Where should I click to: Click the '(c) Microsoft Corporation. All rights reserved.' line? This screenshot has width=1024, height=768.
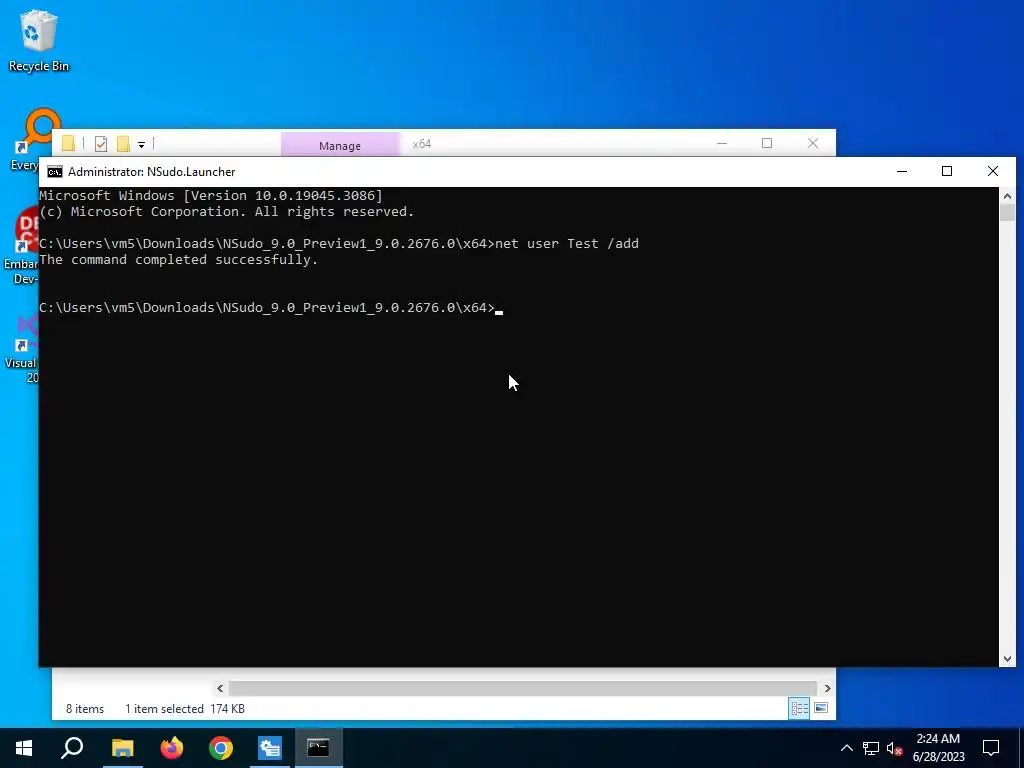point(227,212)
